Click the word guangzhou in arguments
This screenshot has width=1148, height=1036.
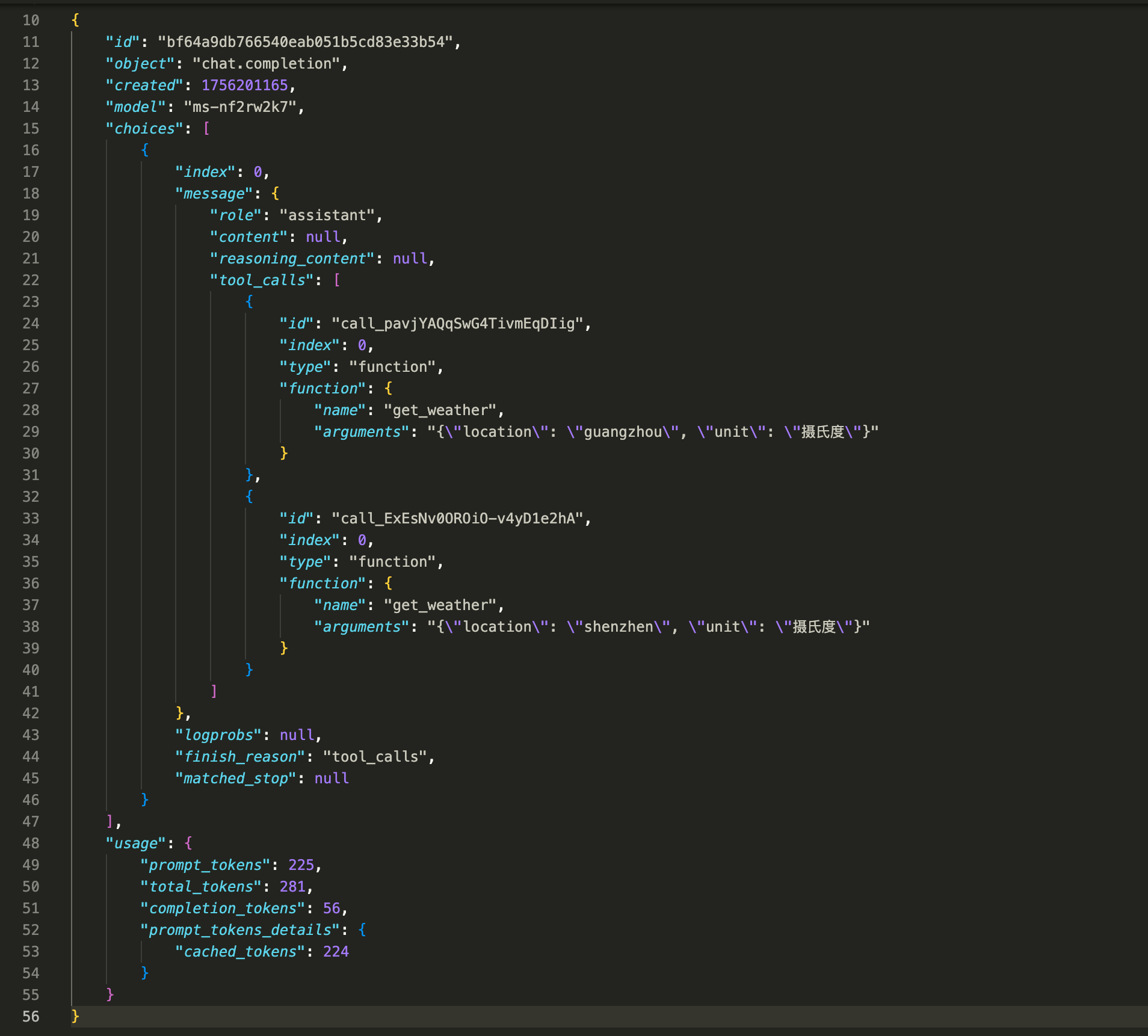coord(623,432)
